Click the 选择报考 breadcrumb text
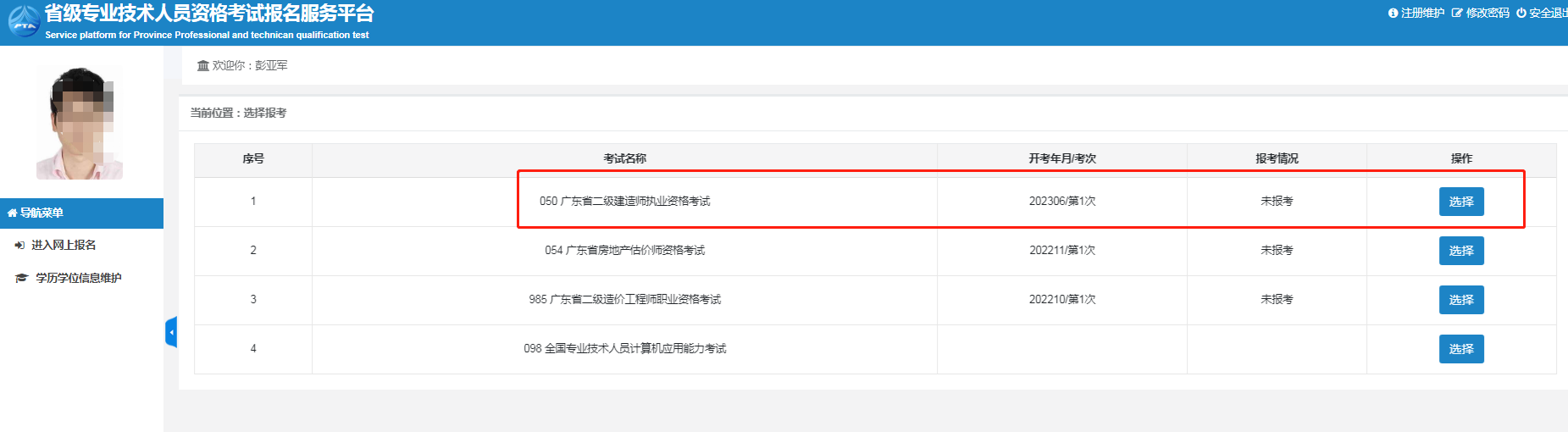1568x432 pixels. tap(264, 113)
